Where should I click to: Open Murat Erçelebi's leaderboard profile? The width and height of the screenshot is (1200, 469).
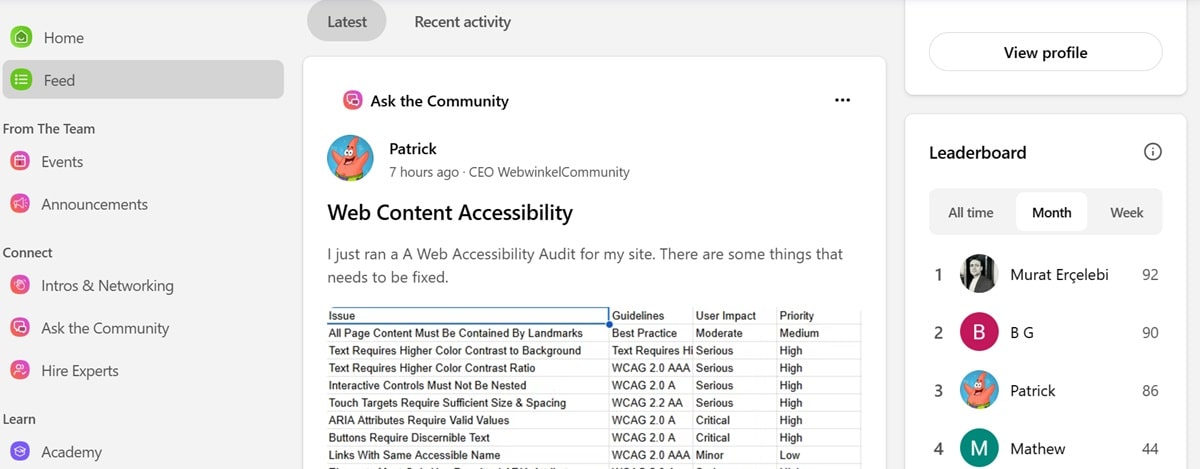point(1058,275)
